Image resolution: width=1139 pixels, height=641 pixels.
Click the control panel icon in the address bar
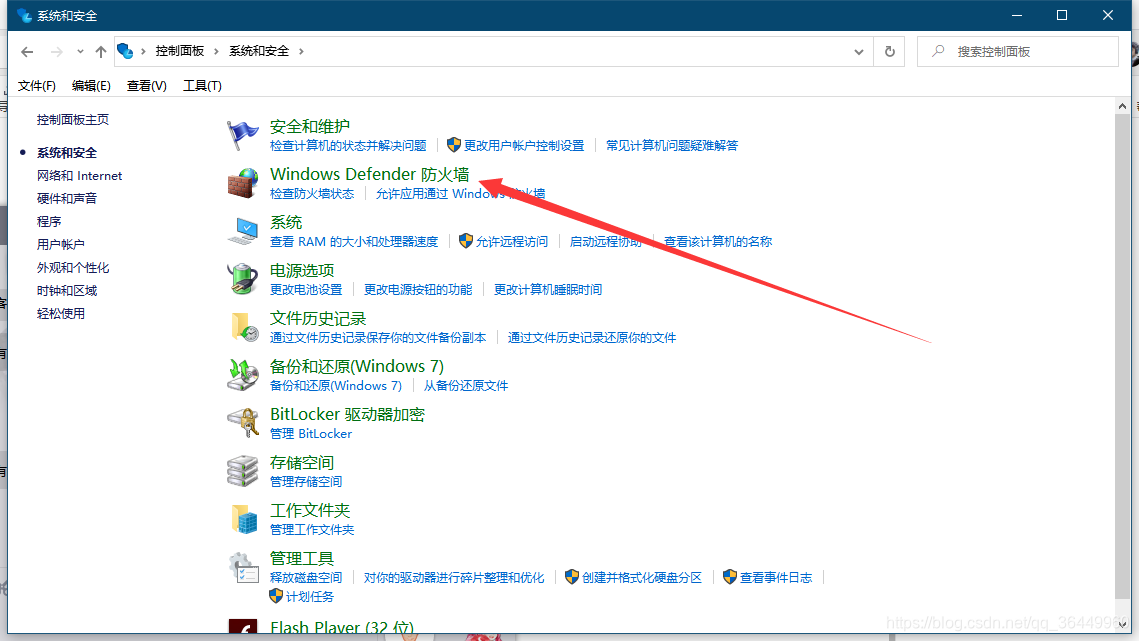[x=125, y=51]
